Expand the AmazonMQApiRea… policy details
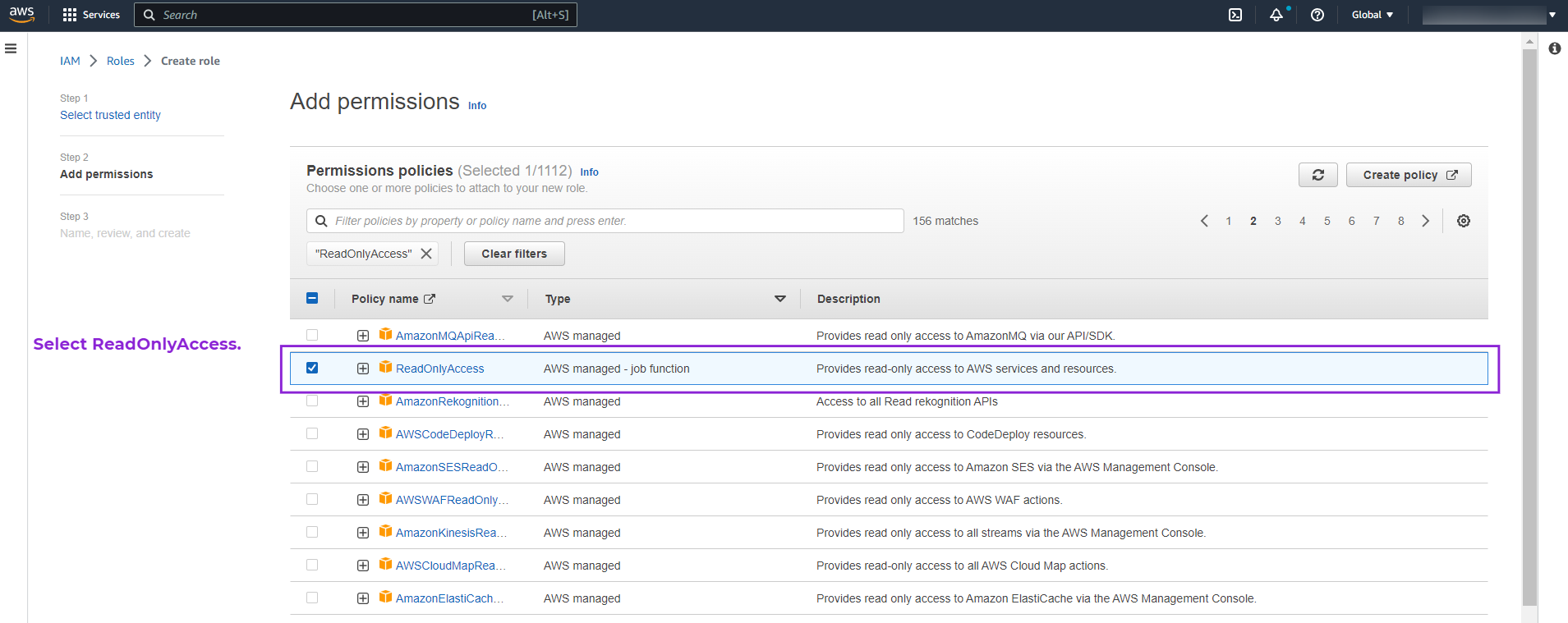The width and height of the screenshot is (1568, 623). pos(363,336)
